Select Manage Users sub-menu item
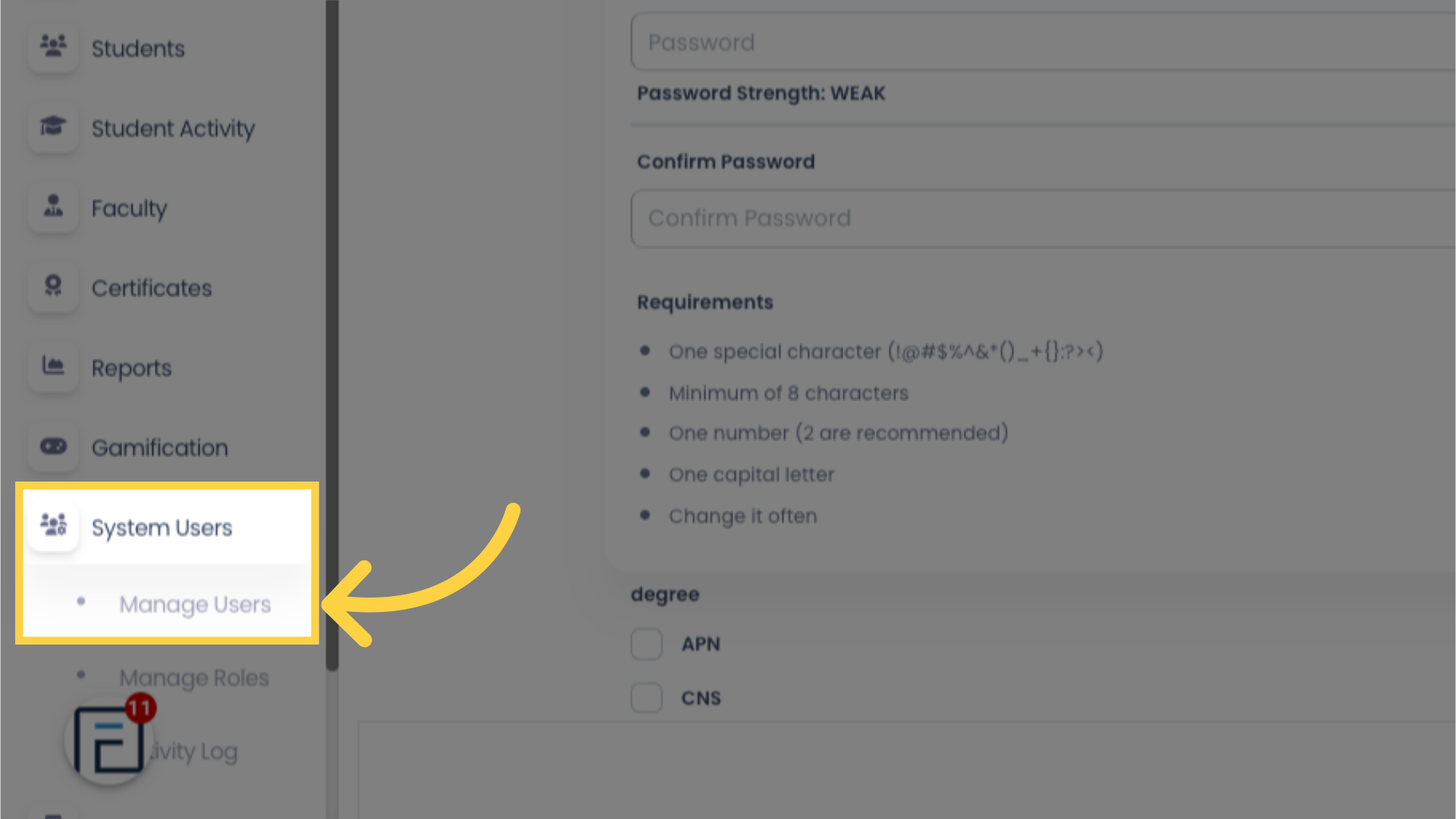The image size is (1456, 819). point(194,604)
